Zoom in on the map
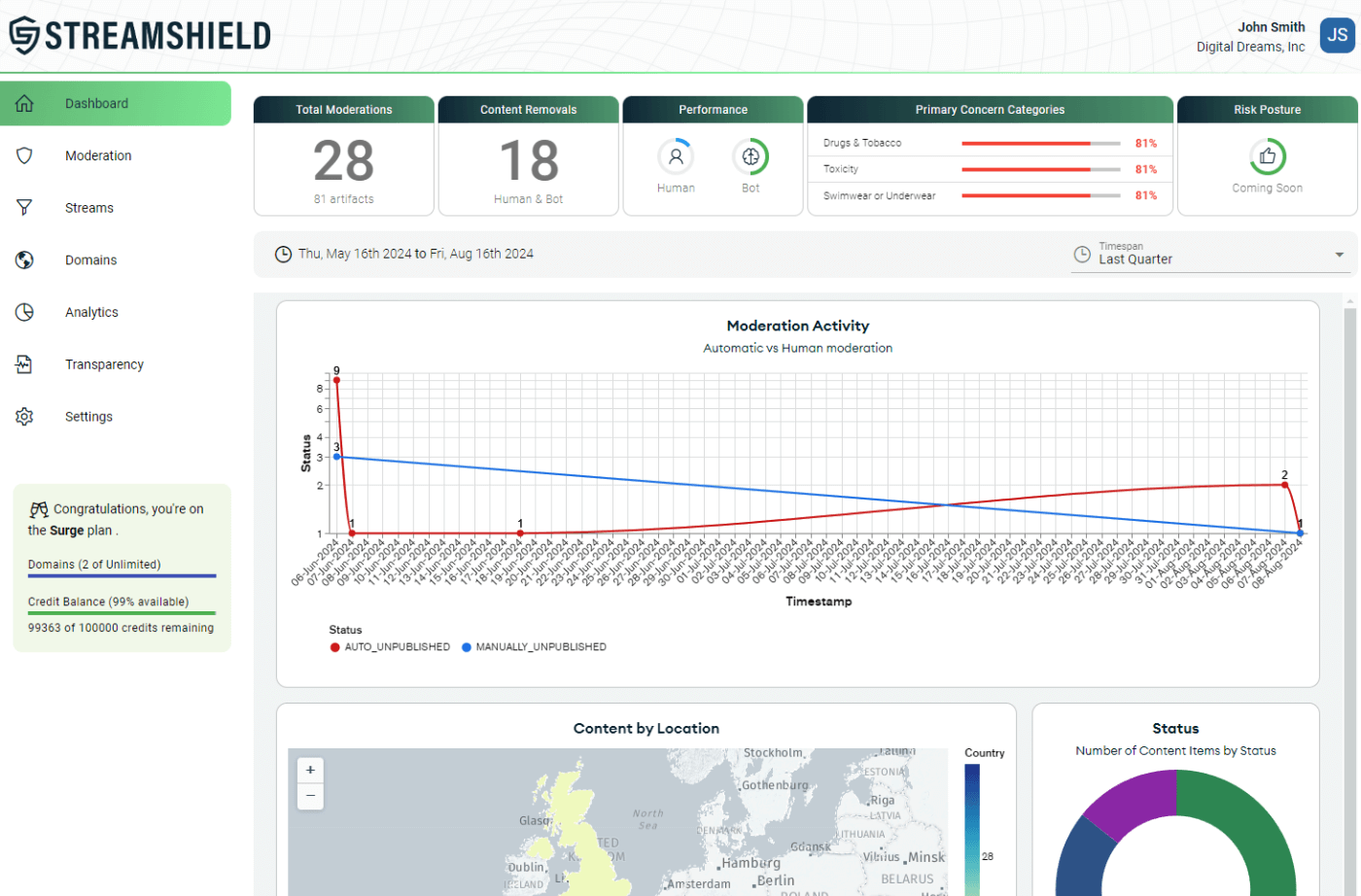This screenshot has height=896, width=1361. click(310, 771)
